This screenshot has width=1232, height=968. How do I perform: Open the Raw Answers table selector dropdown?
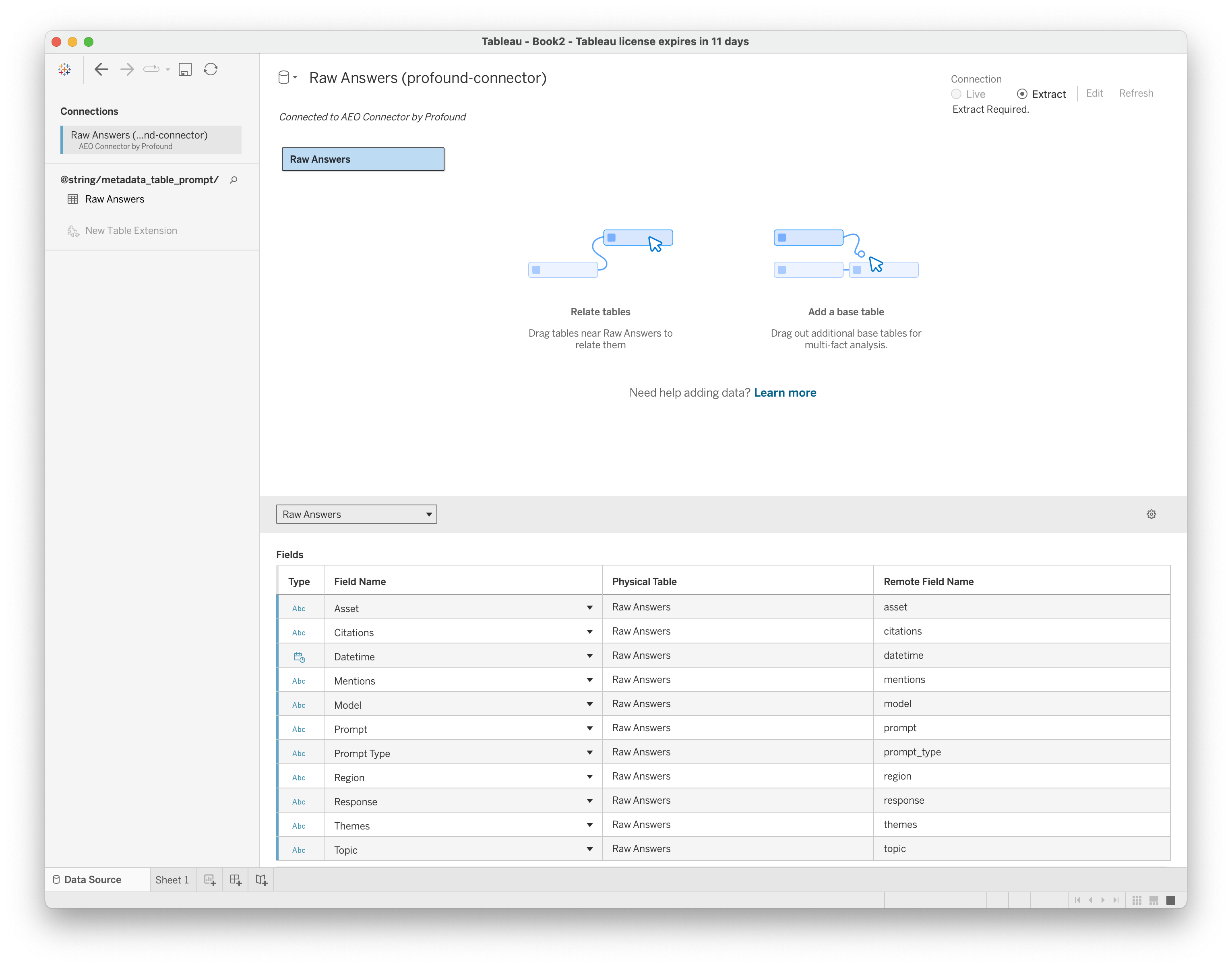(356, 514)
